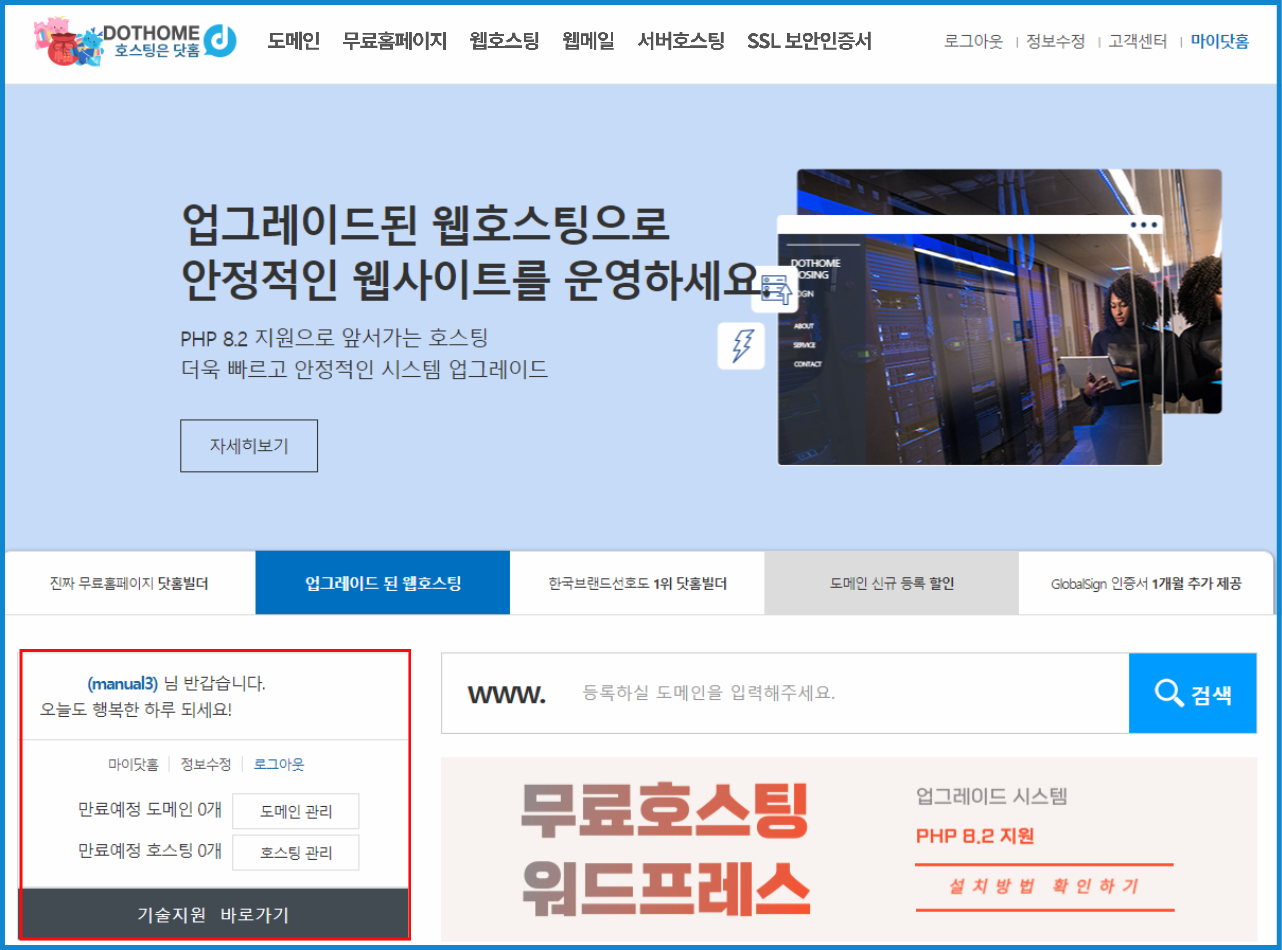Viewport: 1282px width, 950px height.
Task: Switch to 도메인 신규 등록 할인 tab
Action: [891, 583]
